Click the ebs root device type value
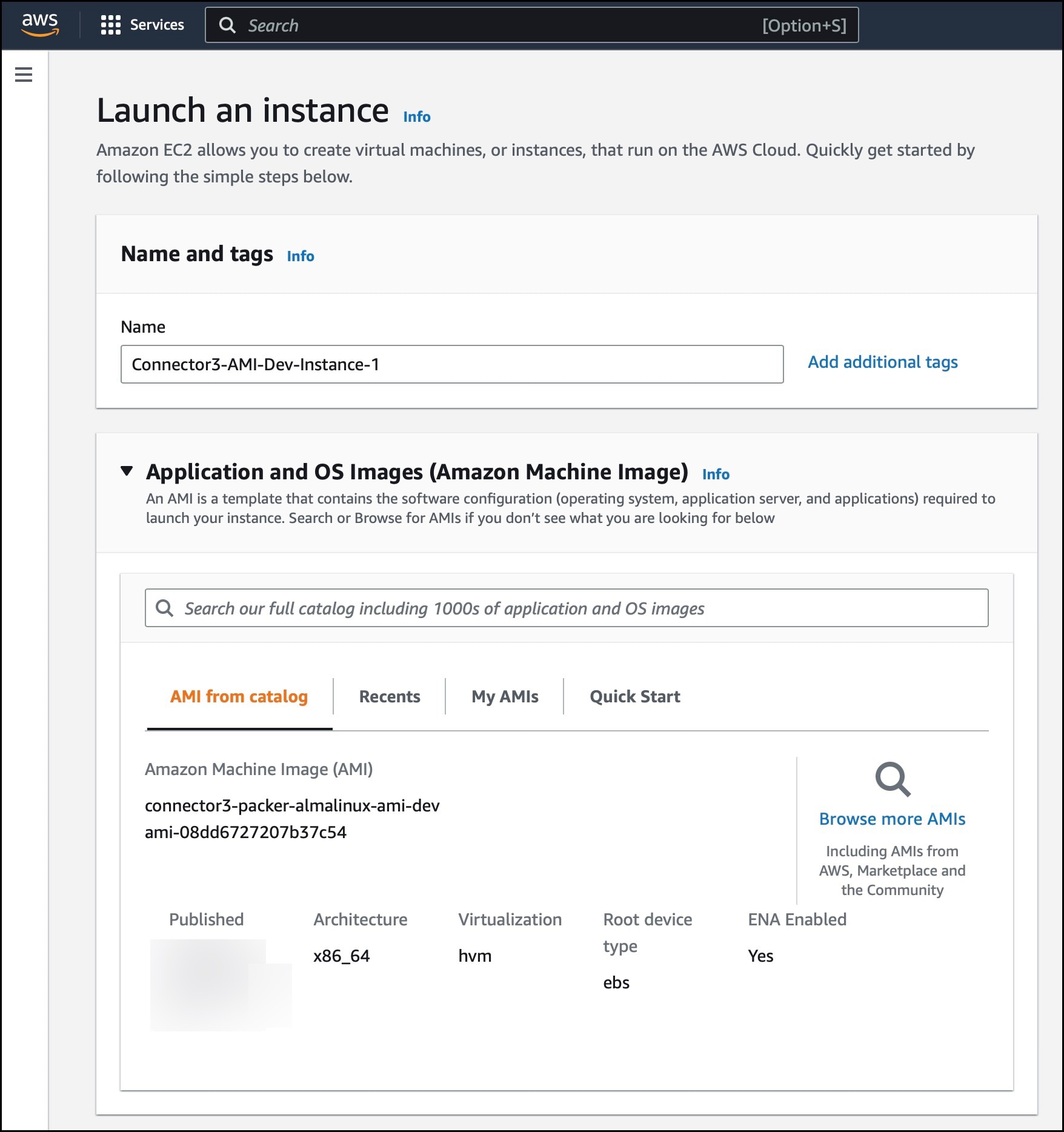 (x=616, y=982)
